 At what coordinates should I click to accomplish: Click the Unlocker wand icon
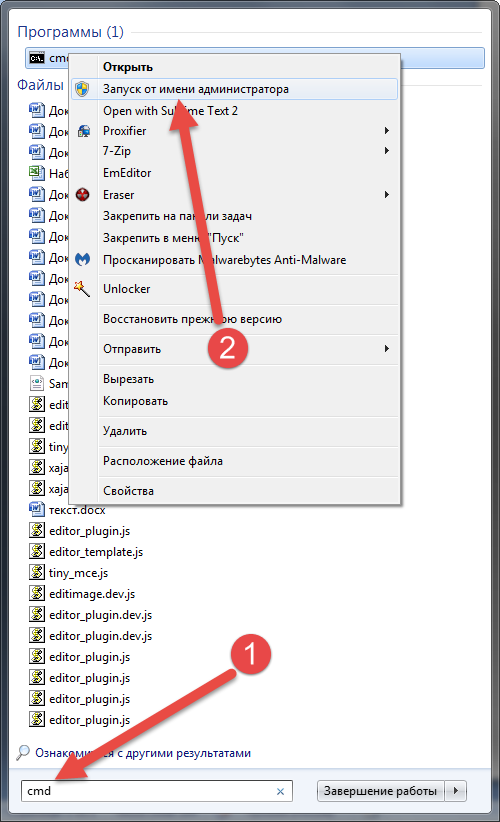[82, 288]
